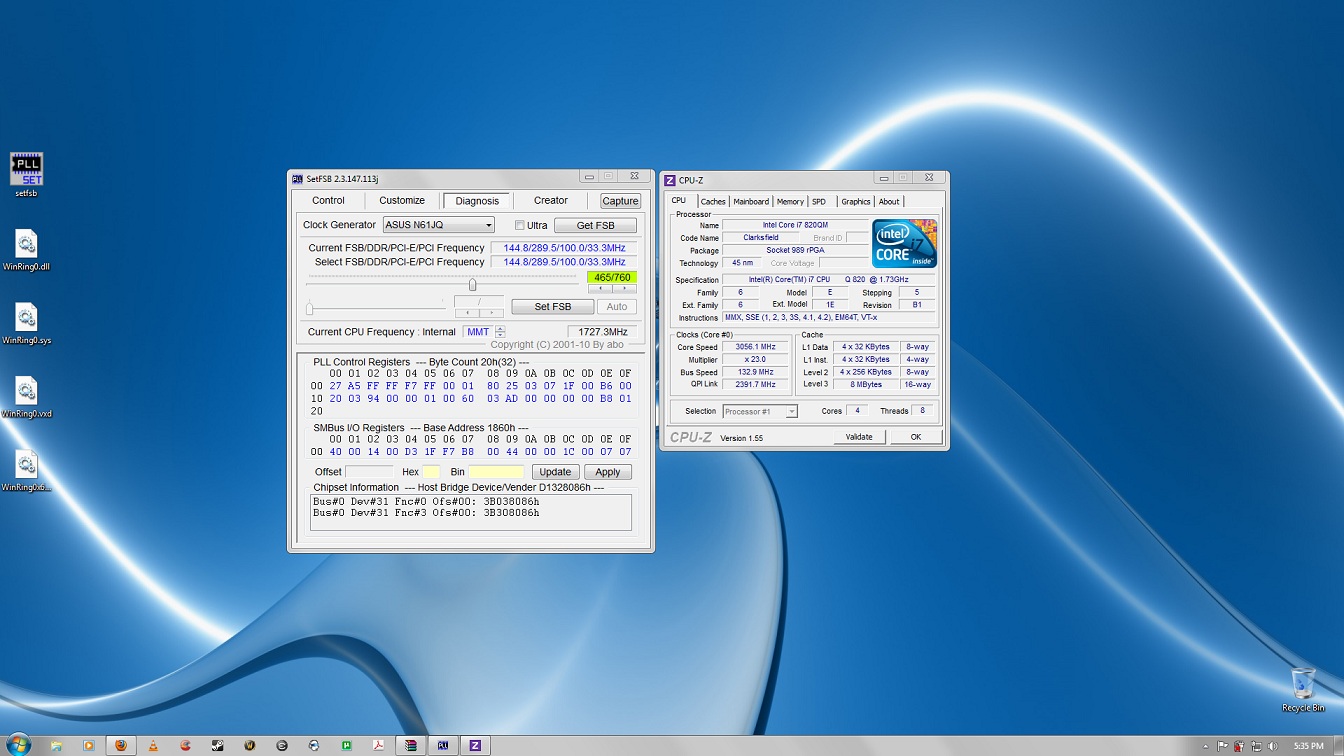Open the Memory tab in CPU-Z
The image size is (1344, 756).
(790, 202)
